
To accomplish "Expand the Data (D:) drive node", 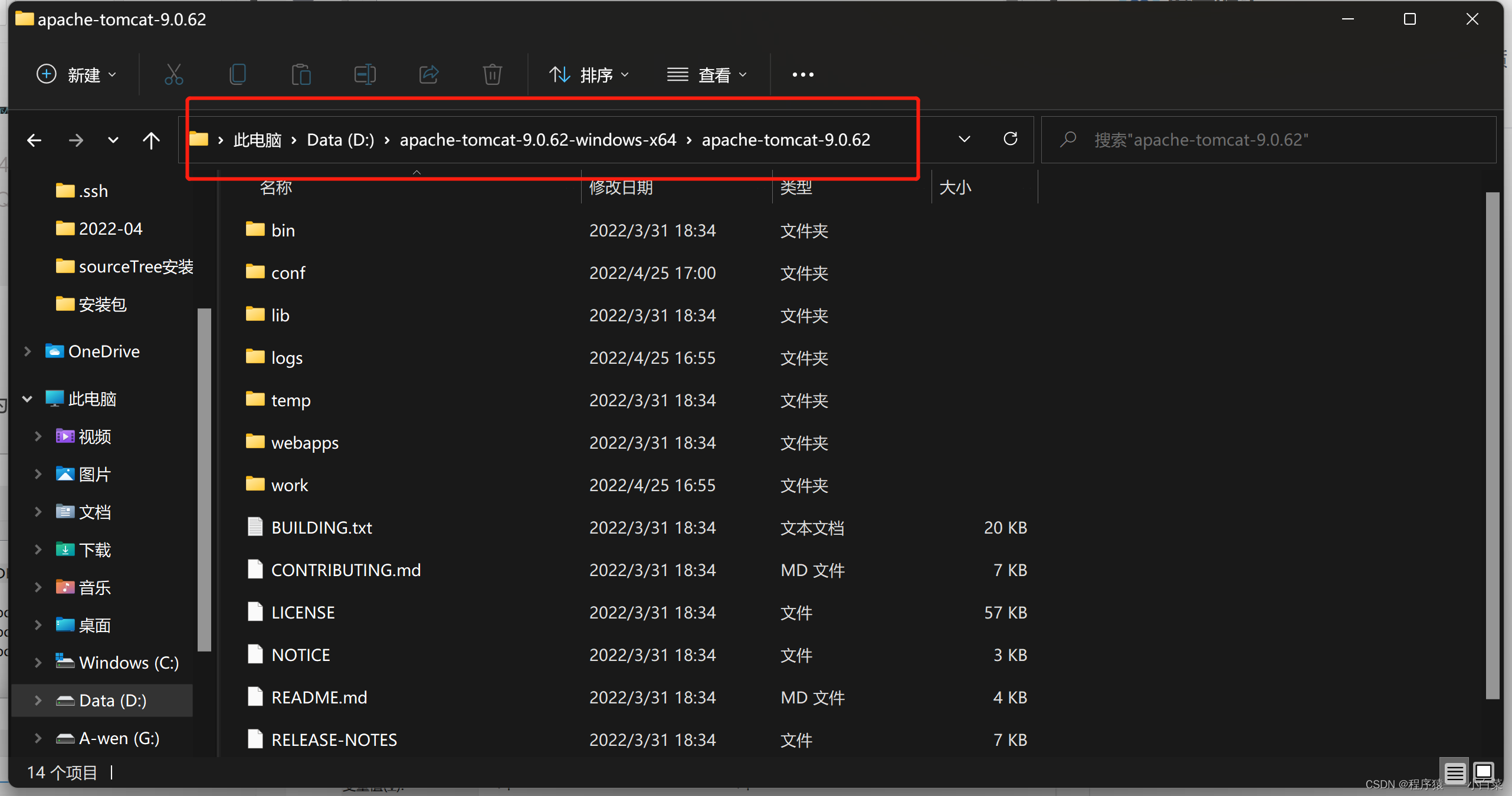I will coord(38,700).
